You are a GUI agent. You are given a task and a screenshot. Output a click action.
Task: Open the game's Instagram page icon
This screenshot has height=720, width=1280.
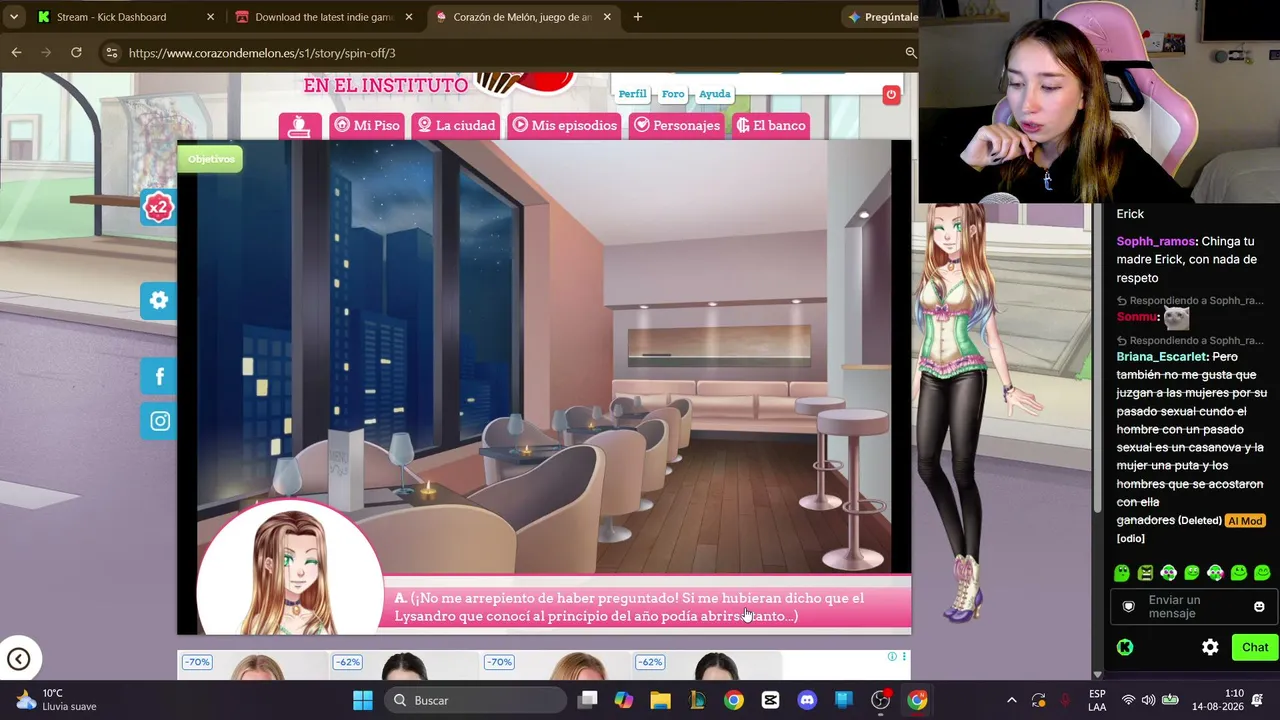[159, 421]
